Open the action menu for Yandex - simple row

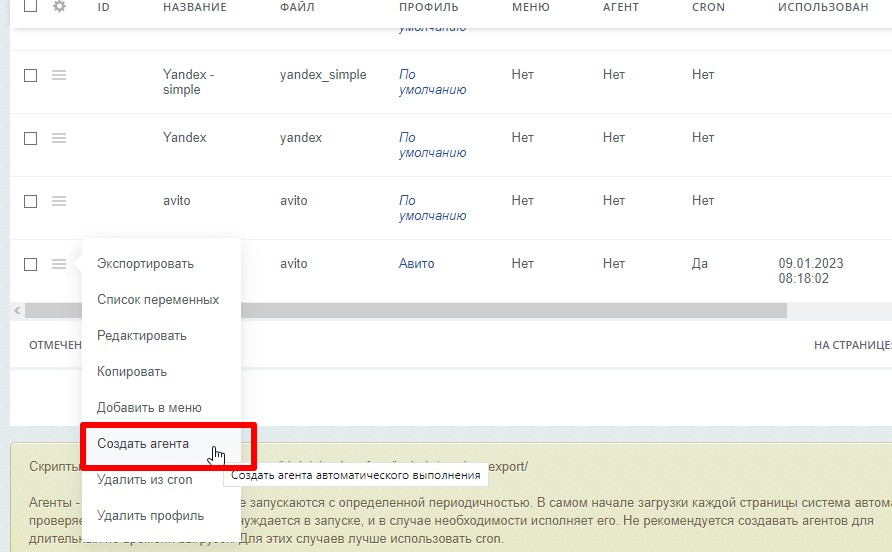59,75
